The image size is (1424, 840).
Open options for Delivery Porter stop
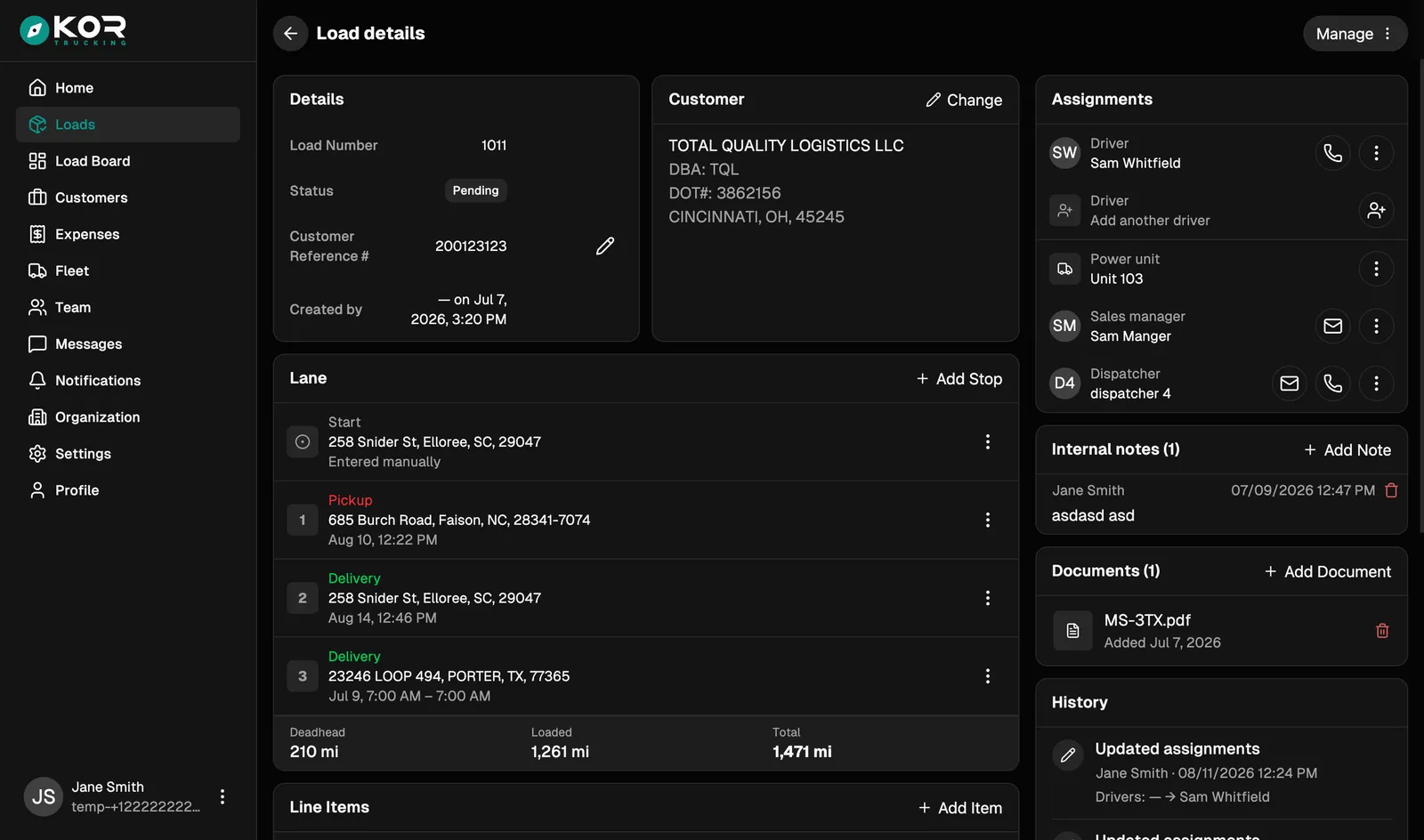987,676
